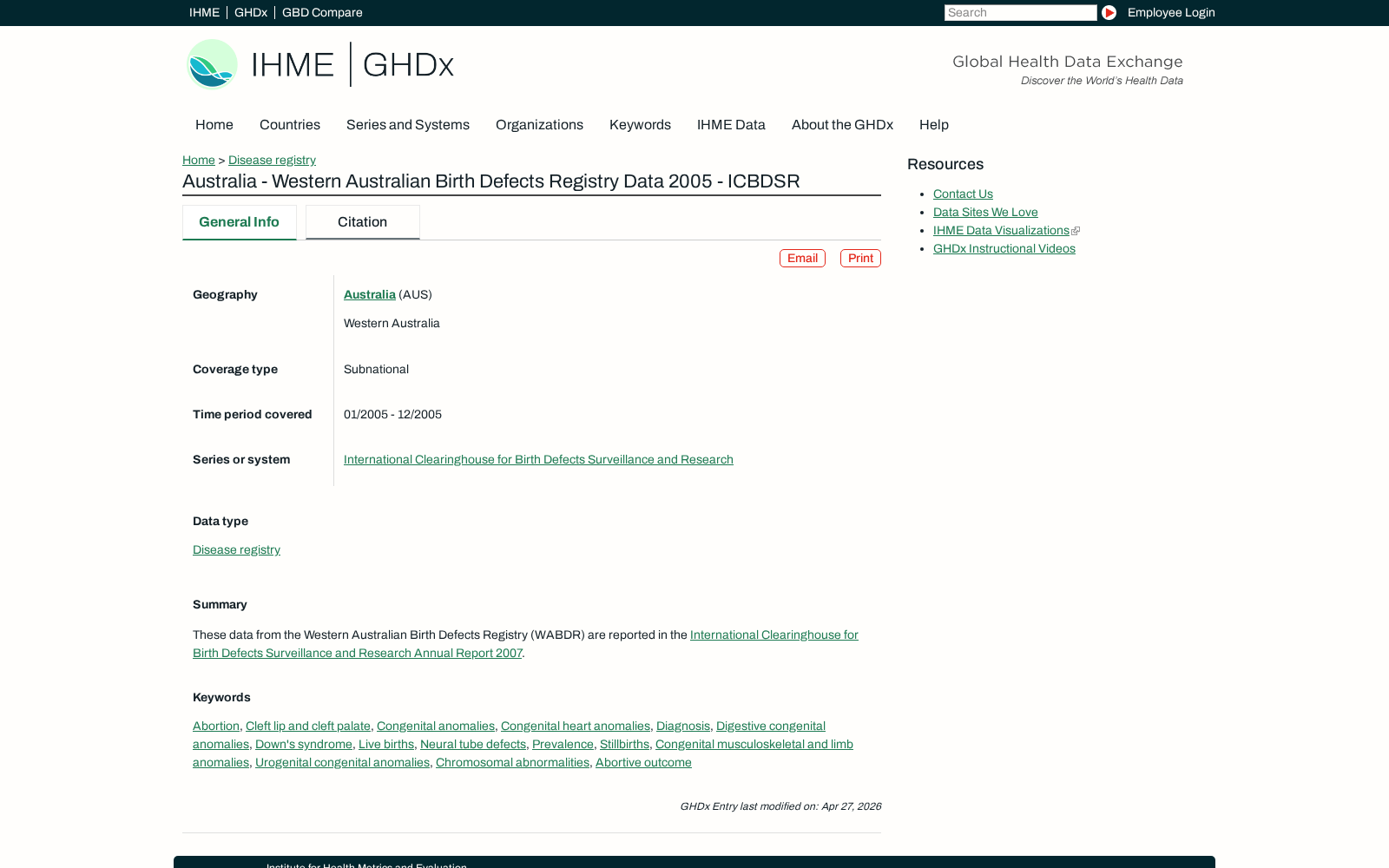Click Urogenital congenital anomalies keyword
Screen dimensions: 1389x868
coord(342,763)
